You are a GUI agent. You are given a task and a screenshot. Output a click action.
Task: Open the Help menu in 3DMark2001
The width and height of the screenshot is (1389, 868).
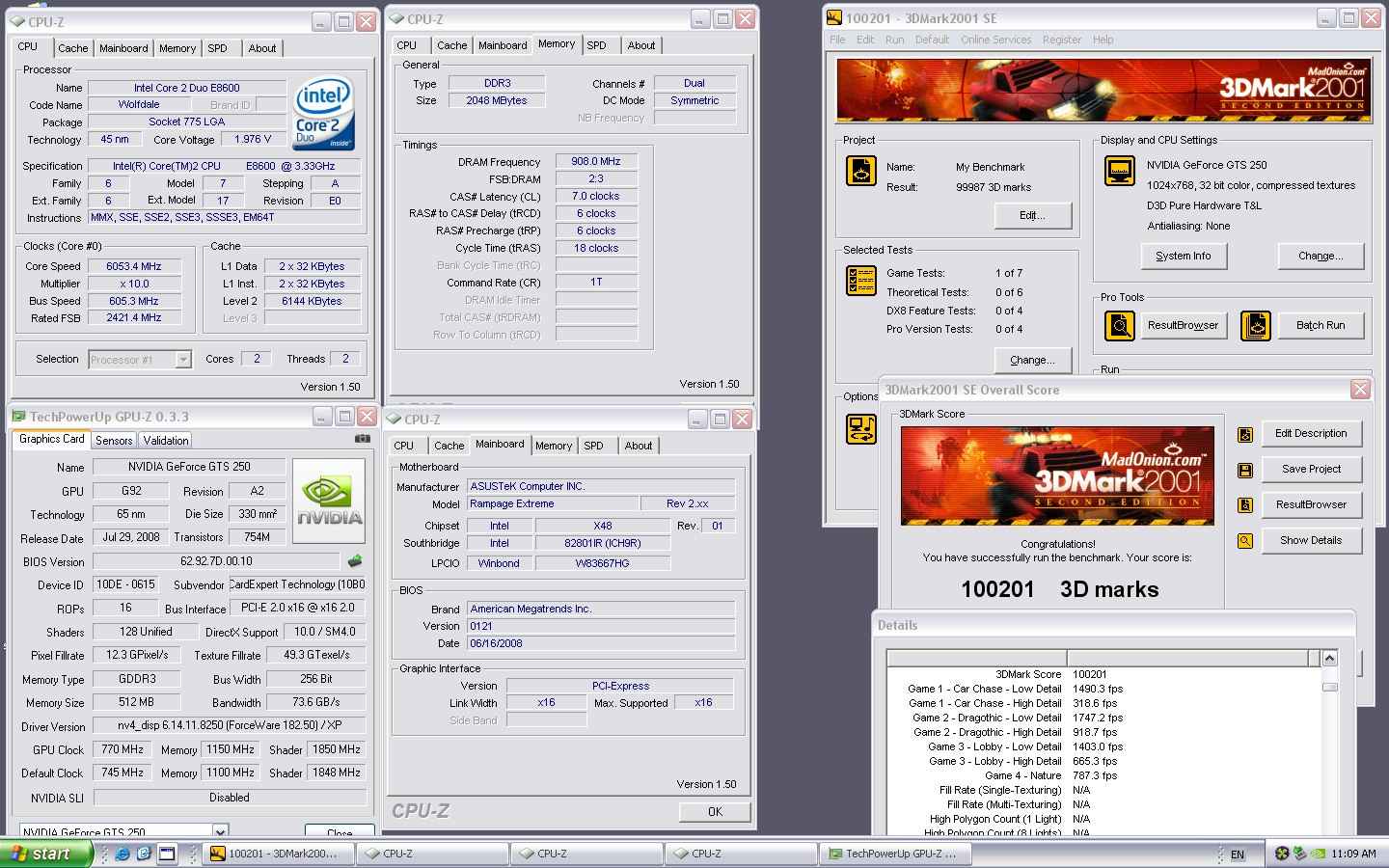point(1103,40)
